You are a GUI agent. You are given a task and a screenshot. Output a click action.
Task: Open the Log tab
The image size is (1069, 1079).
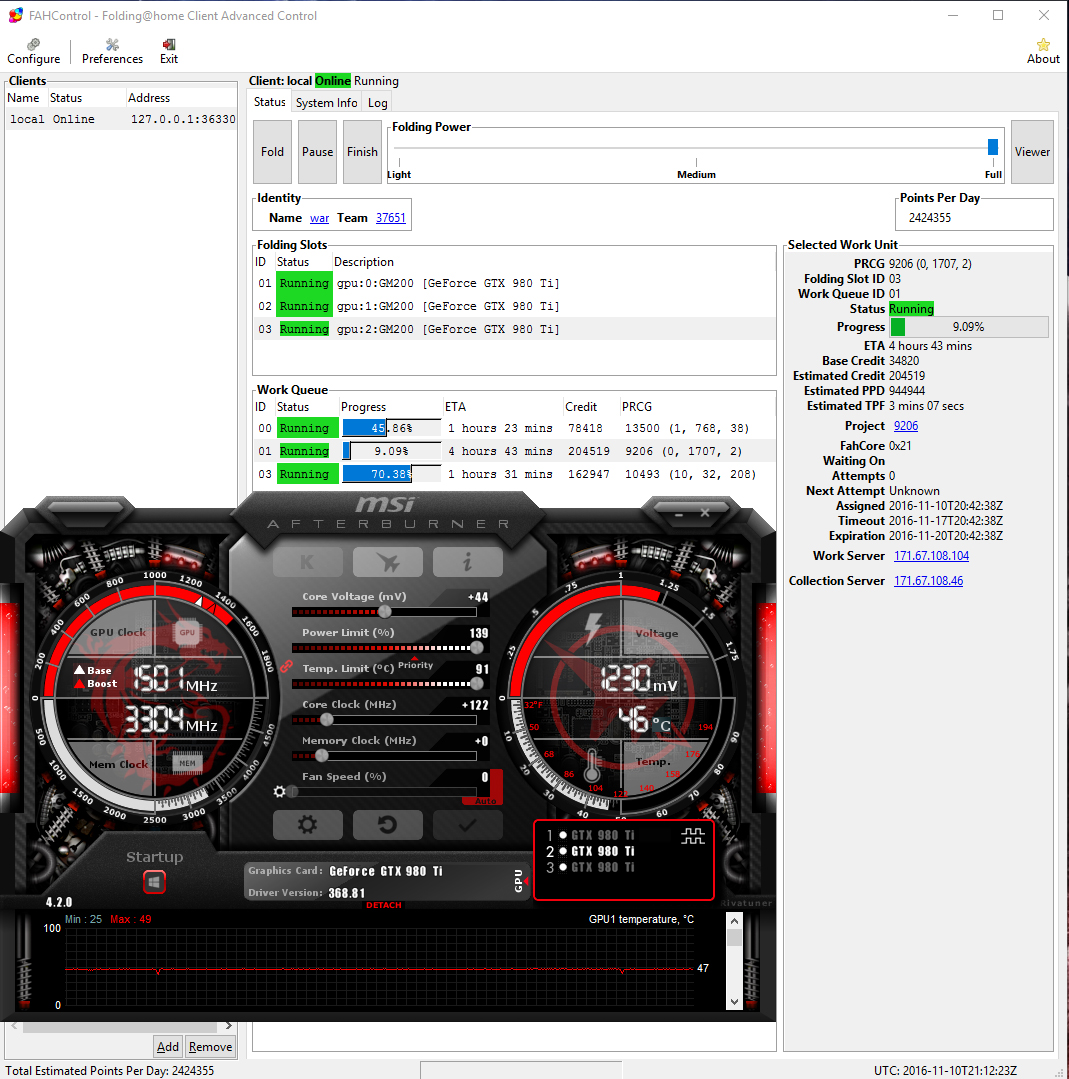pyautogui.click(x=377, y=103)
